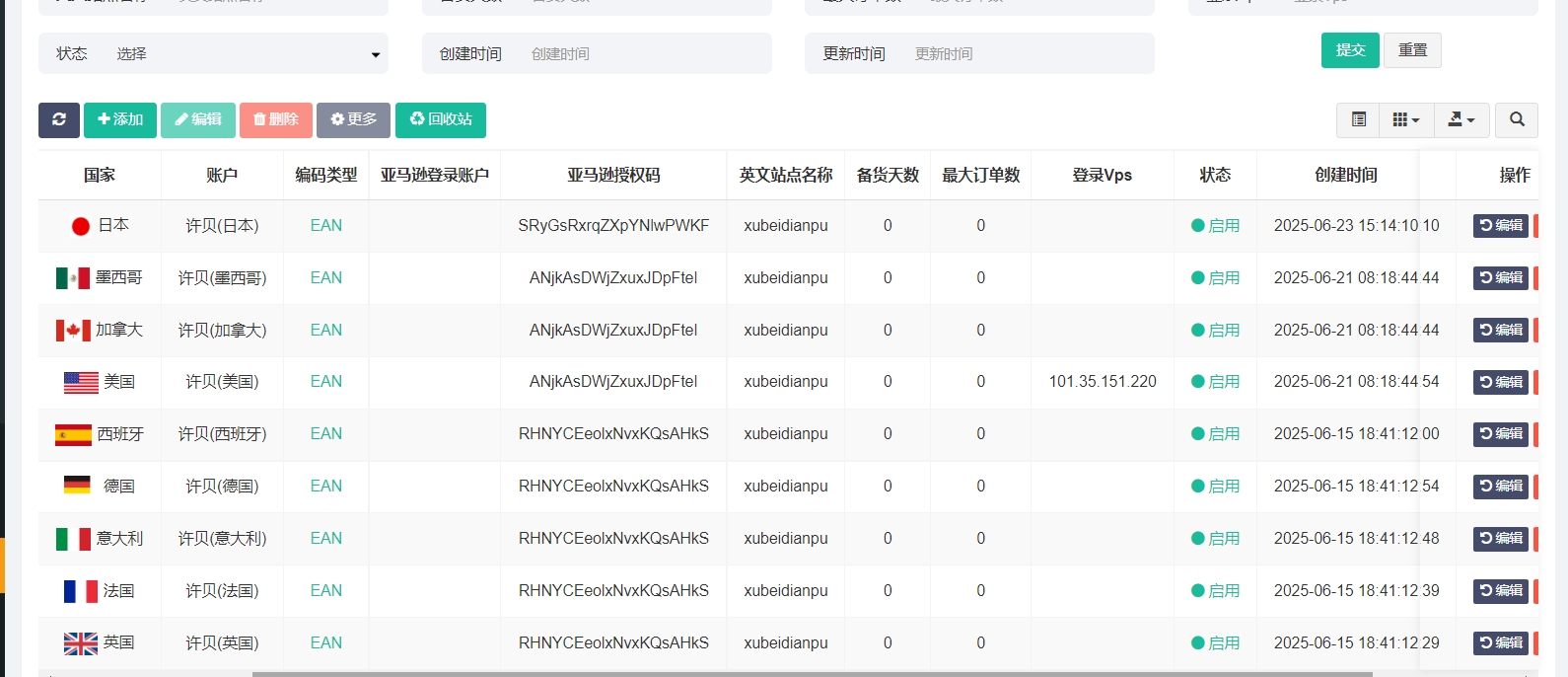Click the green 添加 add button
This screenshot has width=1568, height=677.
120,119
